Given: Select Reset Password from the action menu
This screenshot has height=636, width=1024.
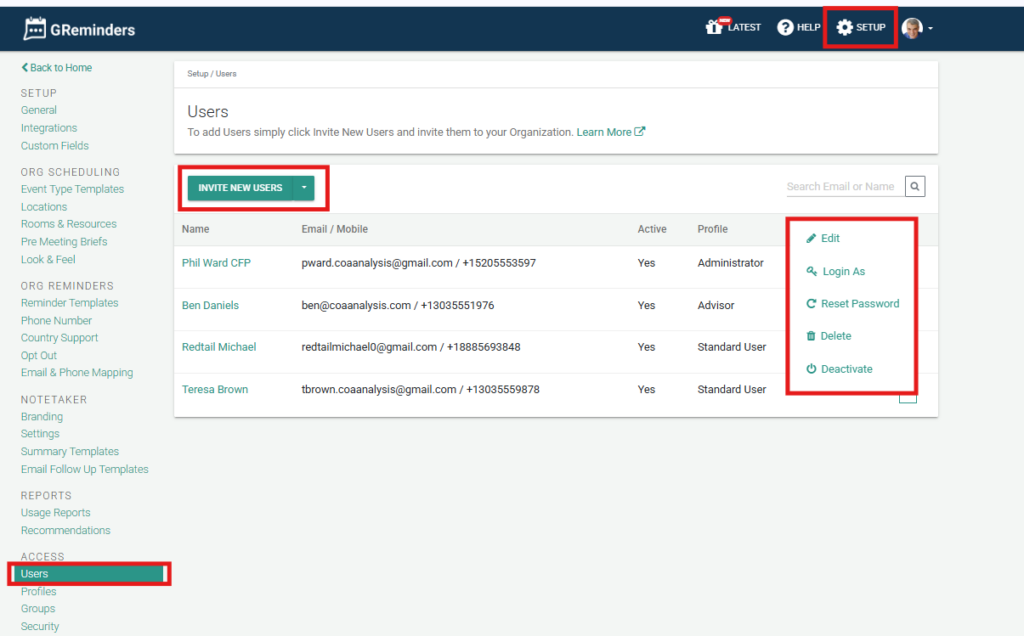Looking at the screenshot, I should tap(859, 304).
